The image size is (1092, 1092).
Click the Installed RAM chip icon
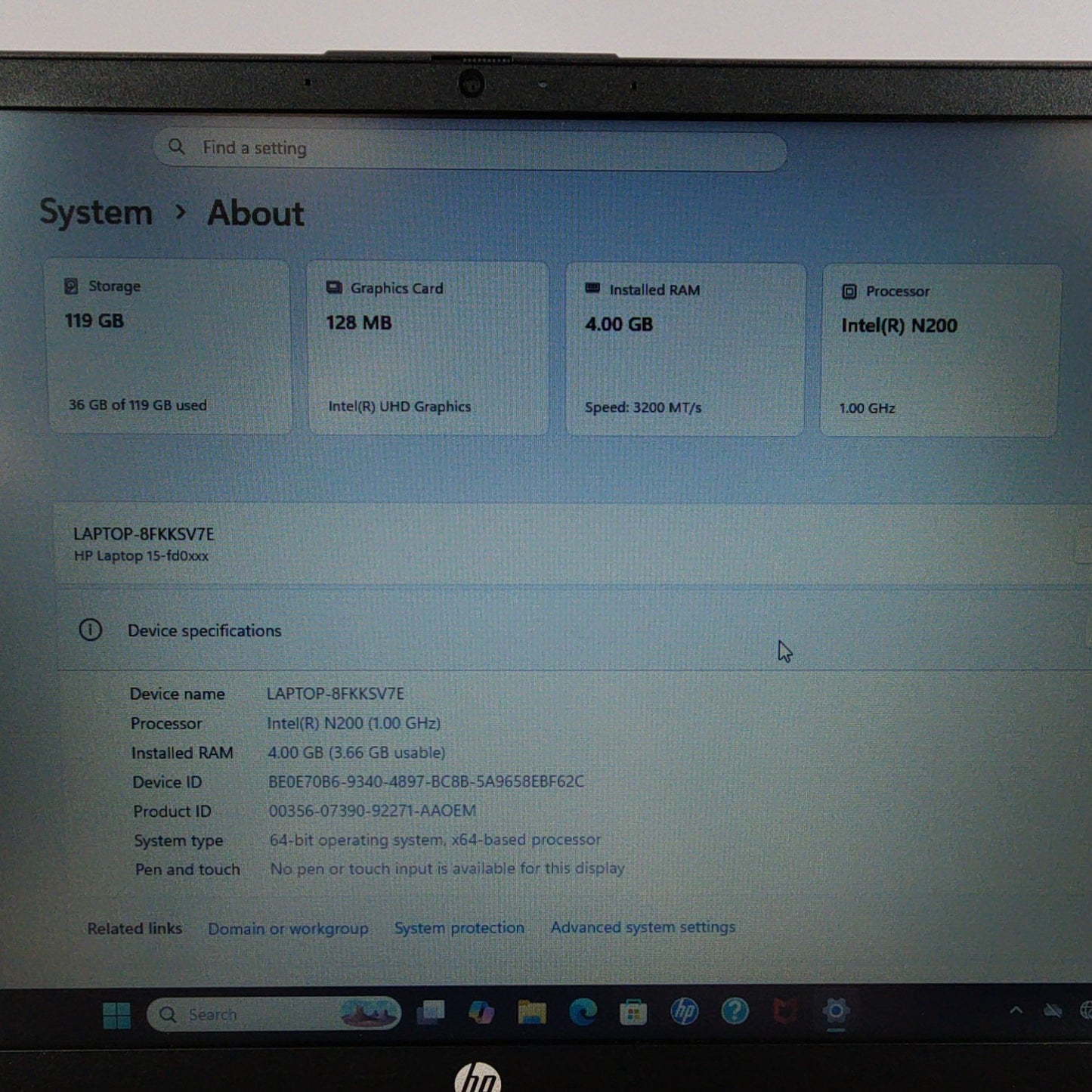pos(592,289)
